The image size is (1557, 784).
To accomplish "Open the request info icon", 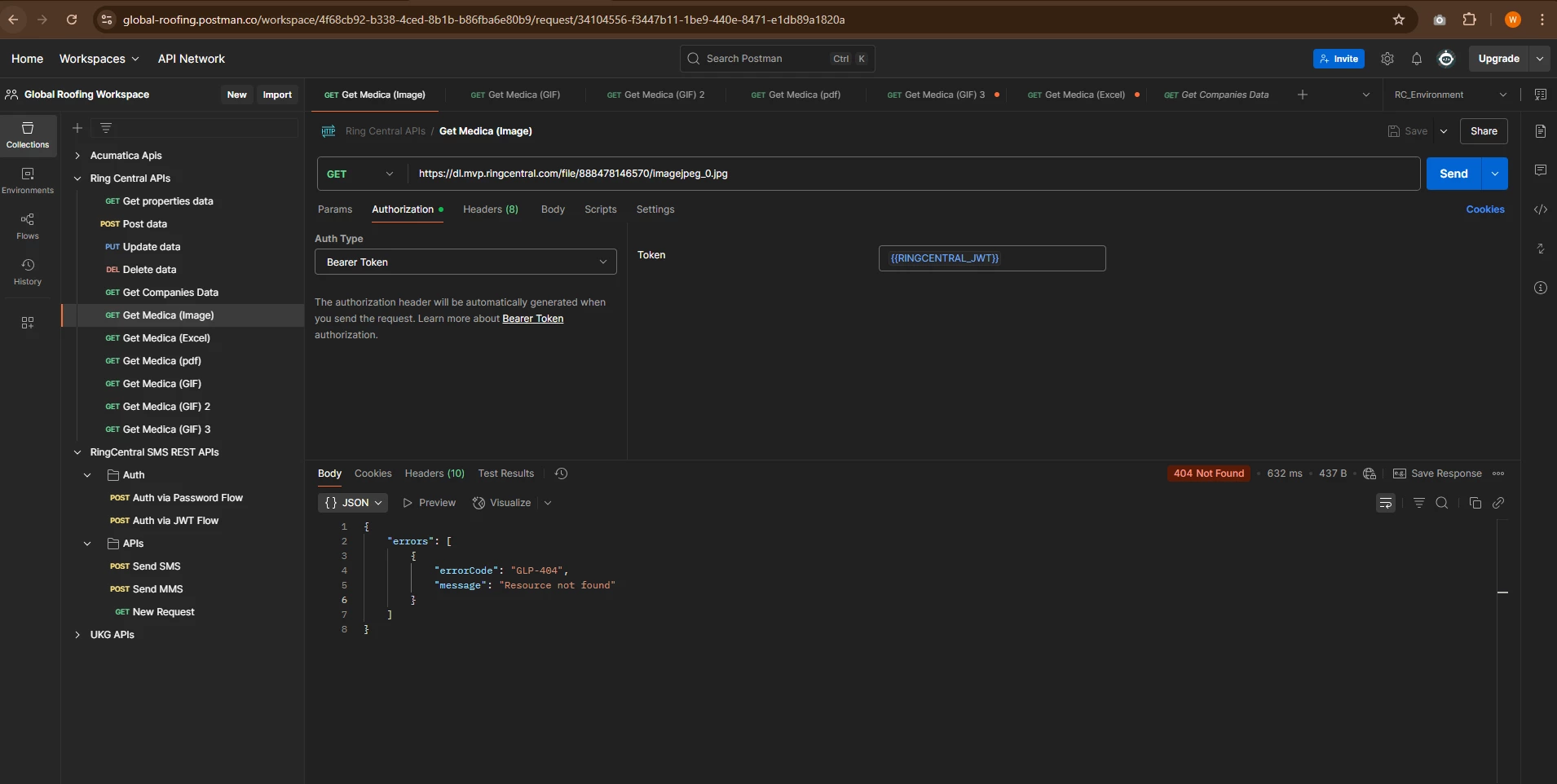I will point(1541,288).
